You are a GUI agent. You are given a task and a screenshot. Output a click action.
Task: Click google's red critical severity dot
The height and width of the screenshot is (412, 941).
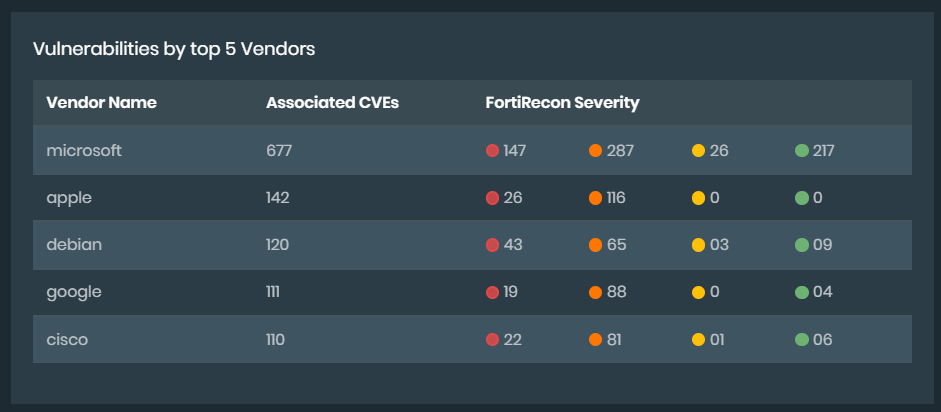[492, 292]
